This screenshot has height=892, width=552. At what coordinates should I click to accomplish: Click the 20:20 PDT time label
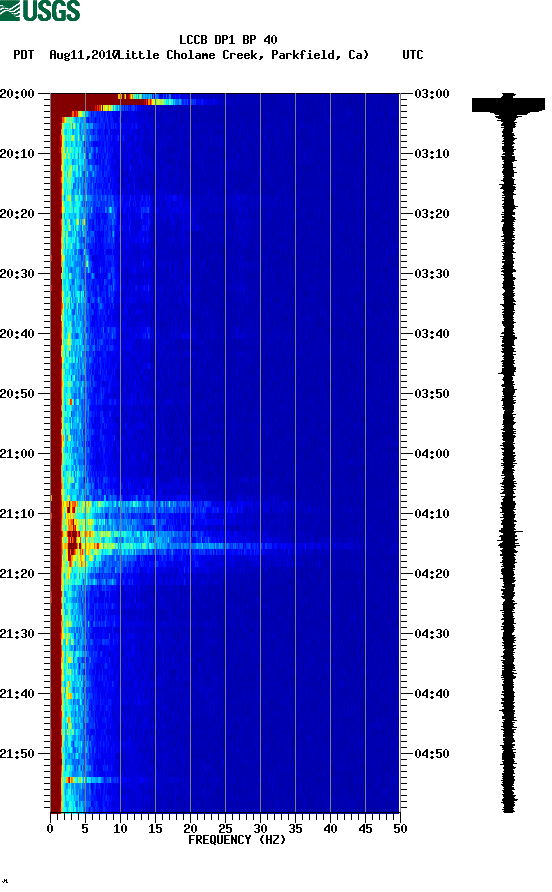click(x=17, y=214)
